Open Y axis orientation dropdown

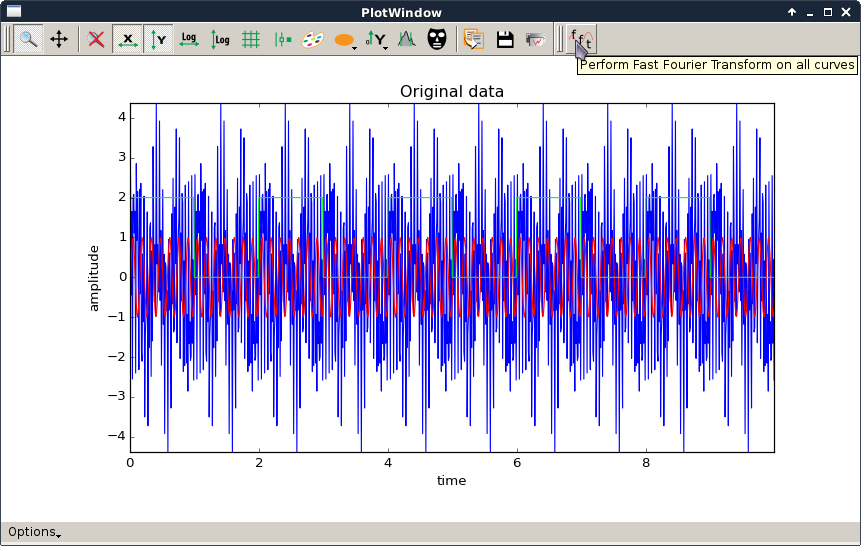tap(376, 40)
